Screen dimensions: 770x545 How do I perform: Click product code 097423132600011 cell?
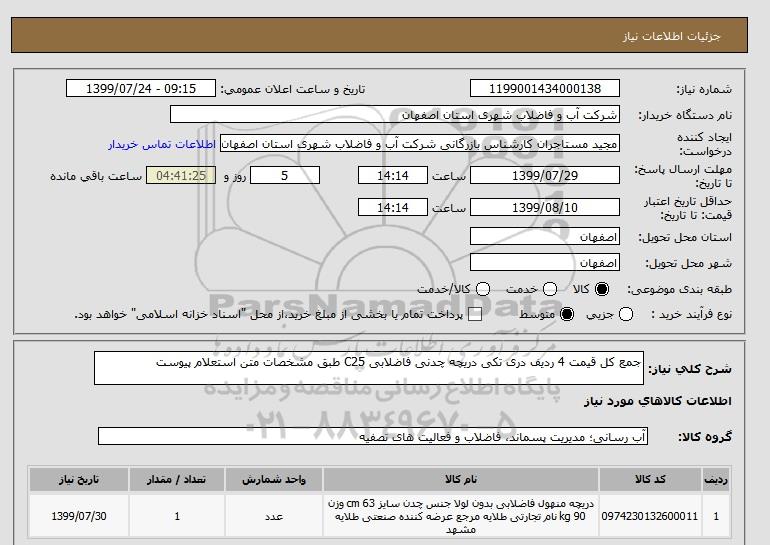(650, 516)
